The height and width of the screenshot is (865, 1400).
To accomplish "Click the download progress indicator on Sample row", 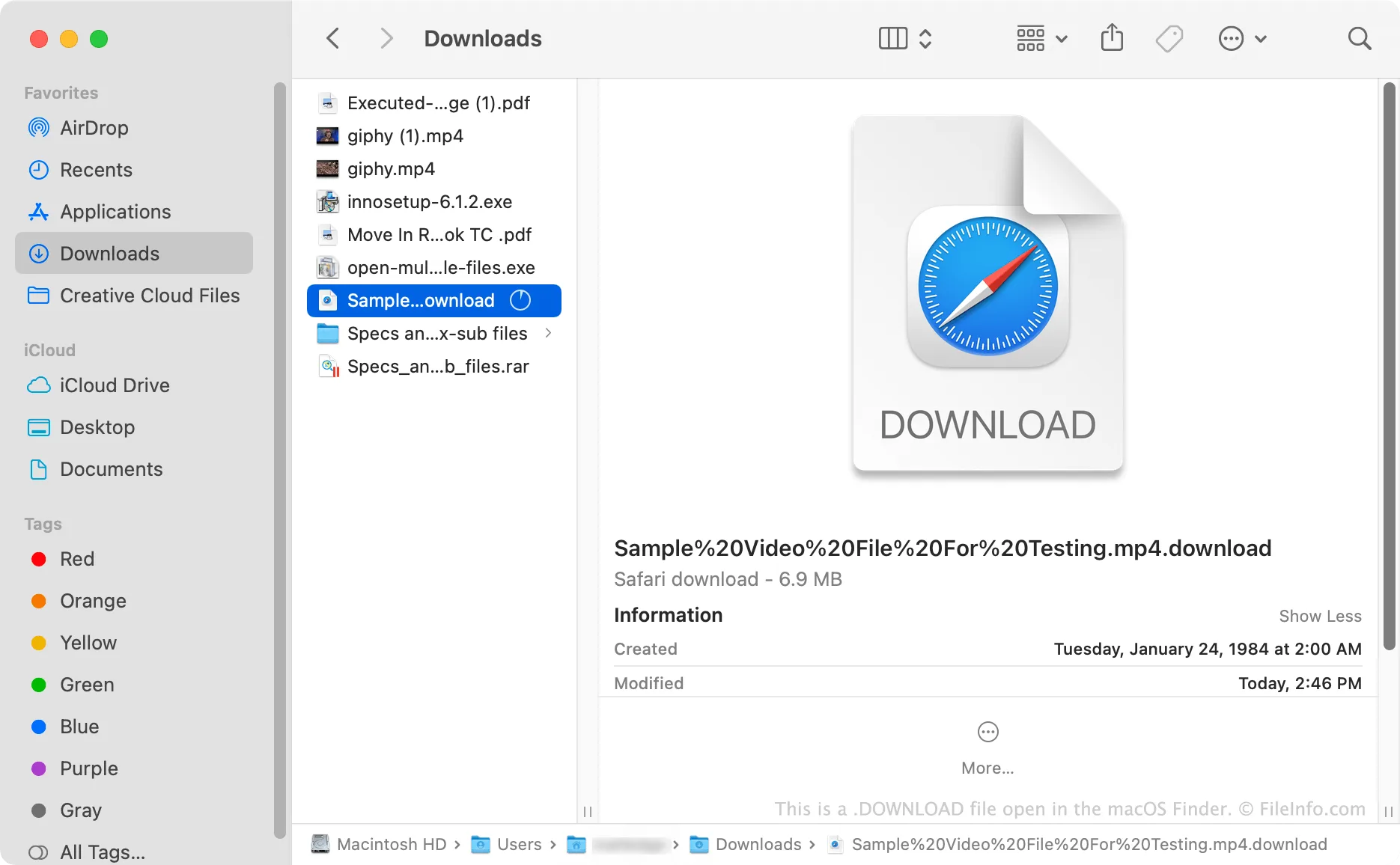I will [520, 300].
